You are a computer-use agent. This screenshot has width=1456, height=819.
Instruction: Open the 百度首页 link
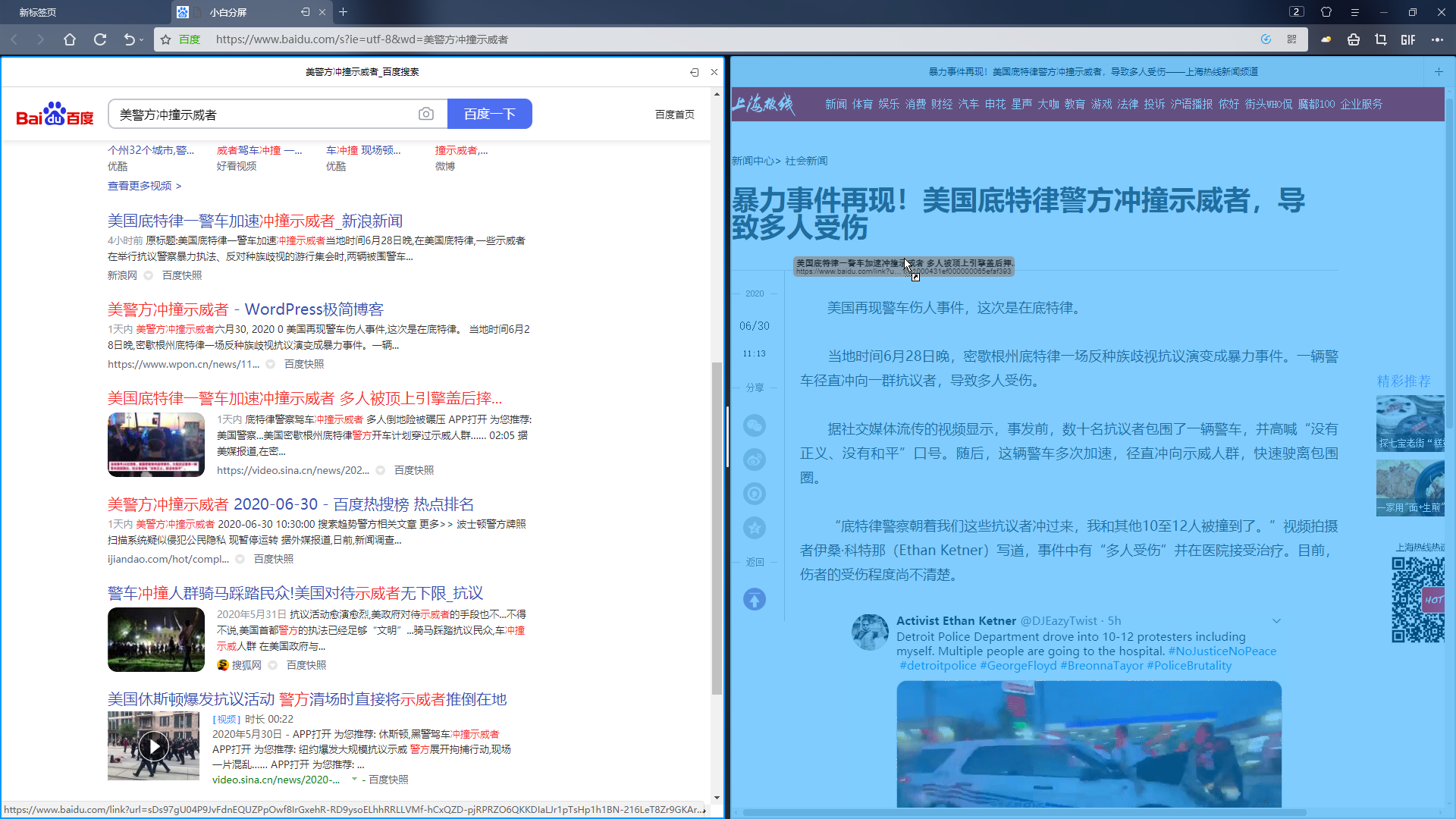pos(675,115)
